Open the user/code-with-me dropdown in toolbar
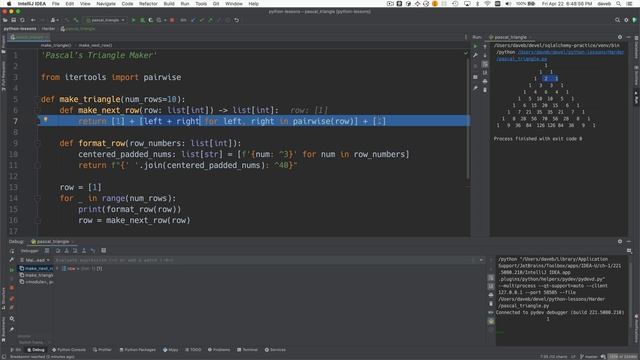 pos(54,20)
